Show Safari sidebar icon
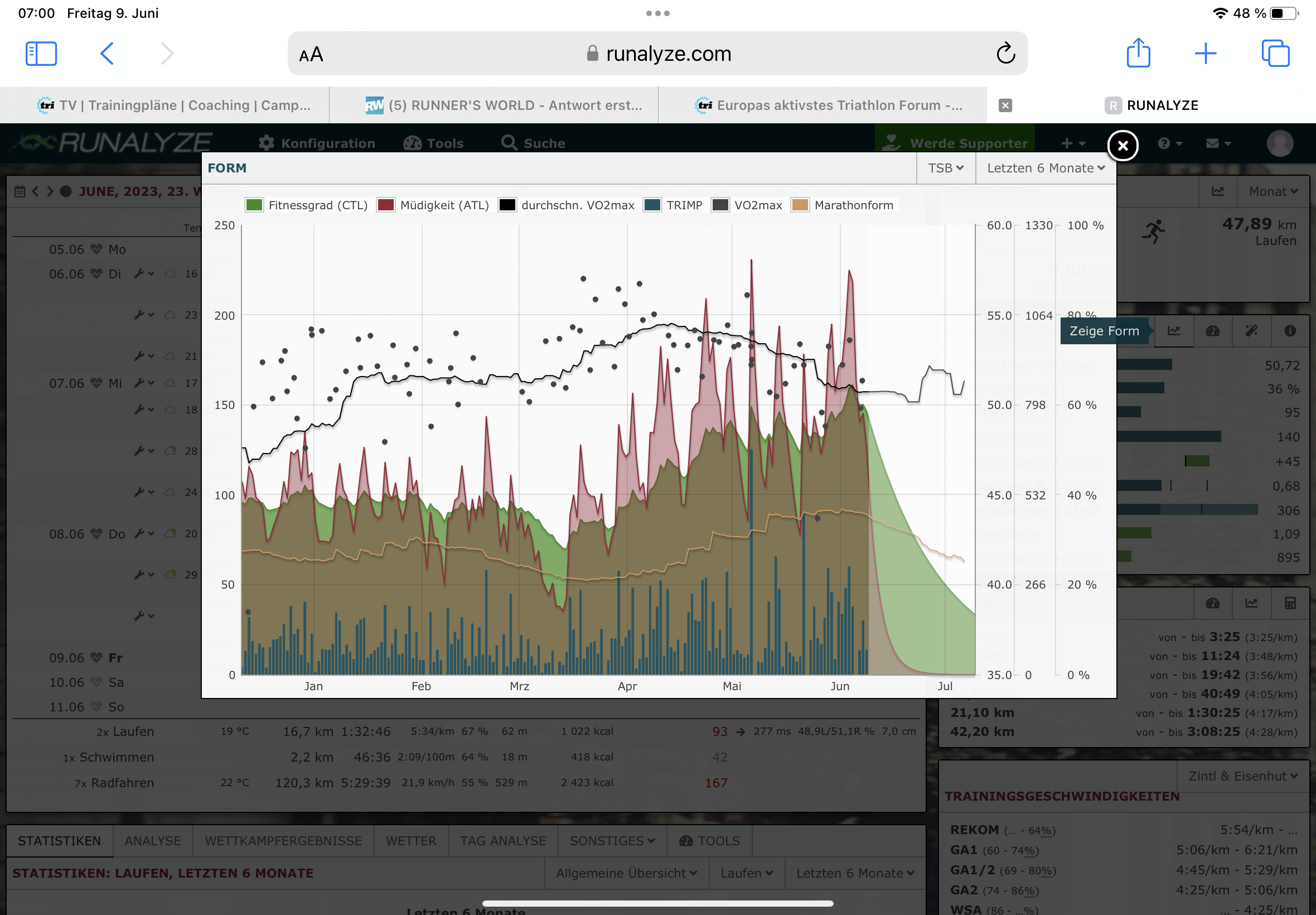The height and width of the screenshot is (915, 1316). (41, 54)
